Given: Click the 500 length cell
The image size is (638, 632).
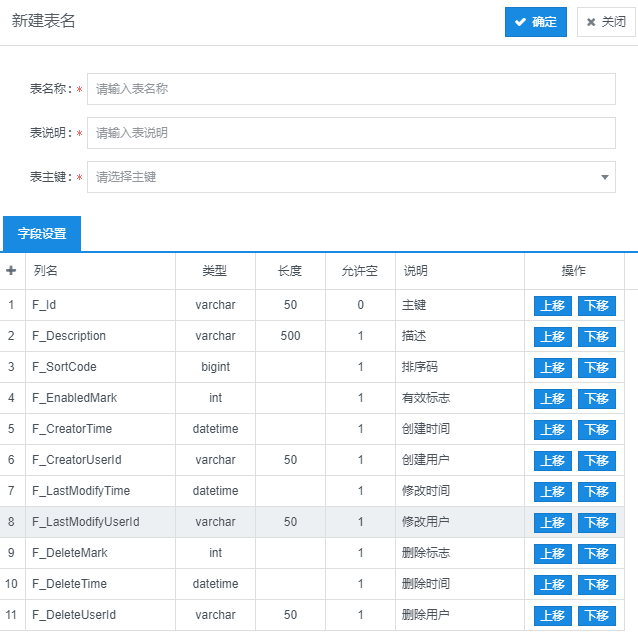Looking at the screenshot, I should pyautogui.click(x=290, y=336).
